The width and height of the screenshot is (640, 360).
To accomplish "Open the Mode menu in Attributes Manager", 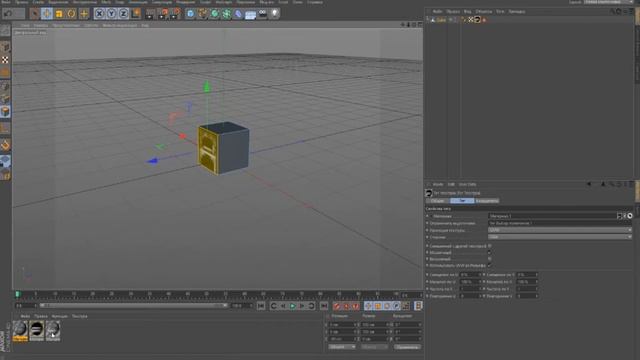I will [438, 184].
